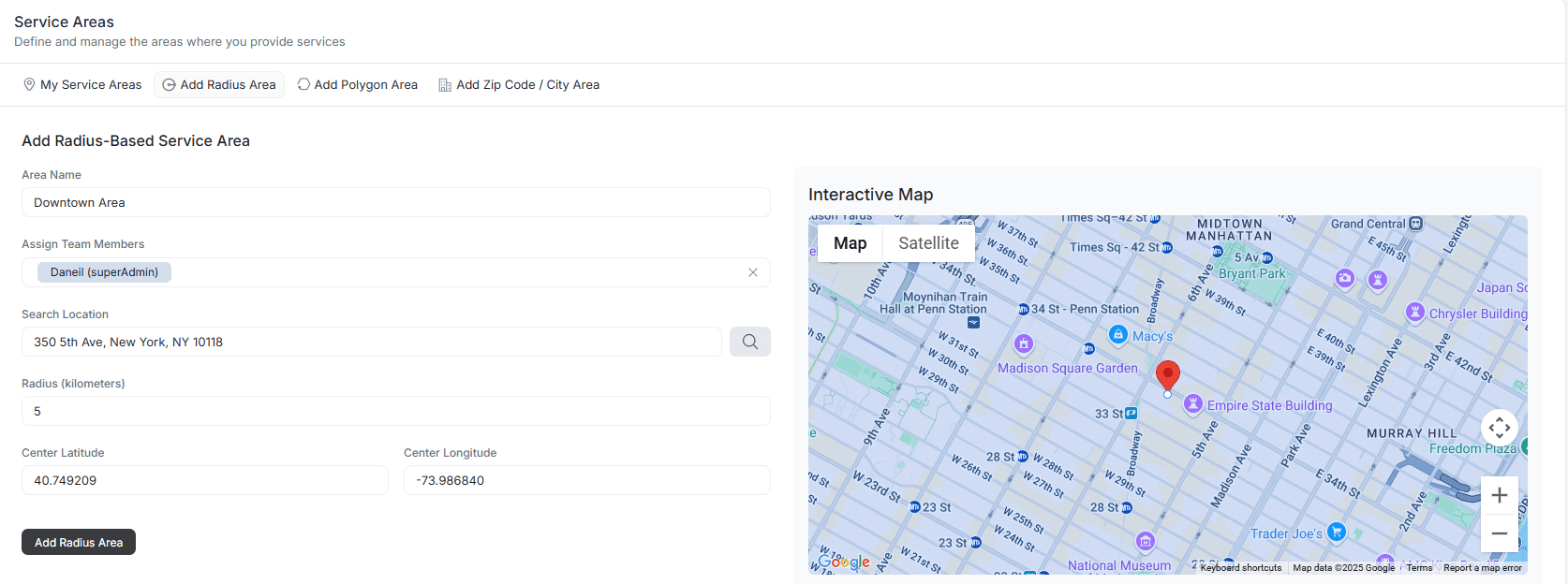1568x584 pixels.
Task: Click the Bryant Park label on map
Action: coord(1252,273)
